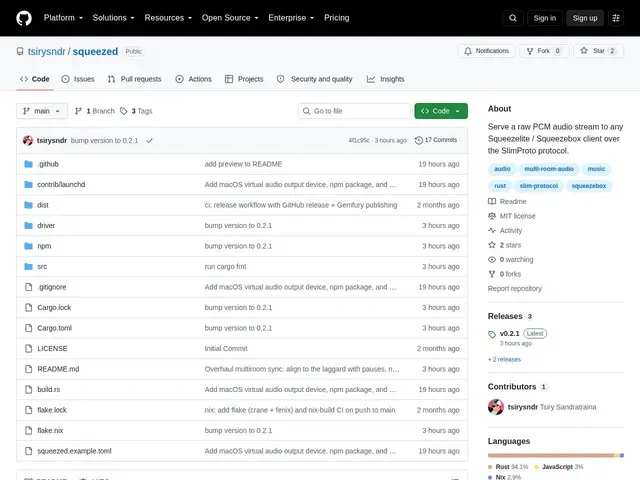
Task: Expand the Platform menu
Action: 63,18
